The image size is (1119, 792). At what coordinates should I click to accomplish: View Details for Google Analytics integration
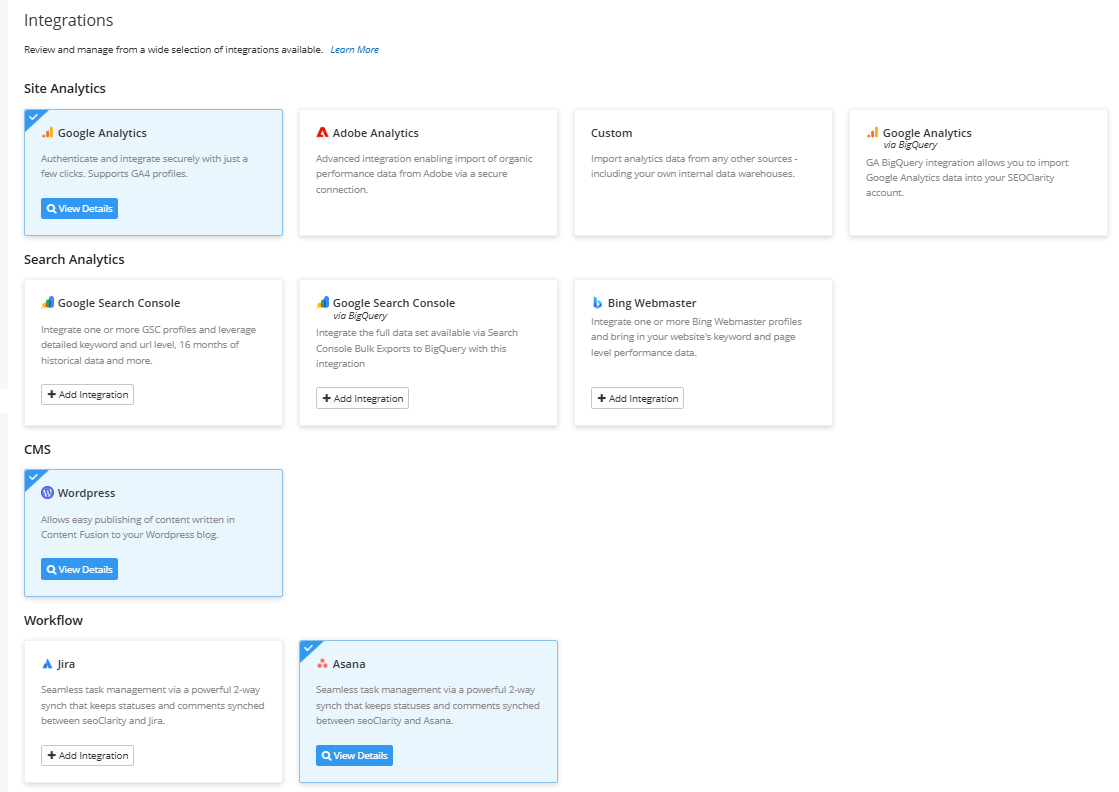tap(79, 209)
